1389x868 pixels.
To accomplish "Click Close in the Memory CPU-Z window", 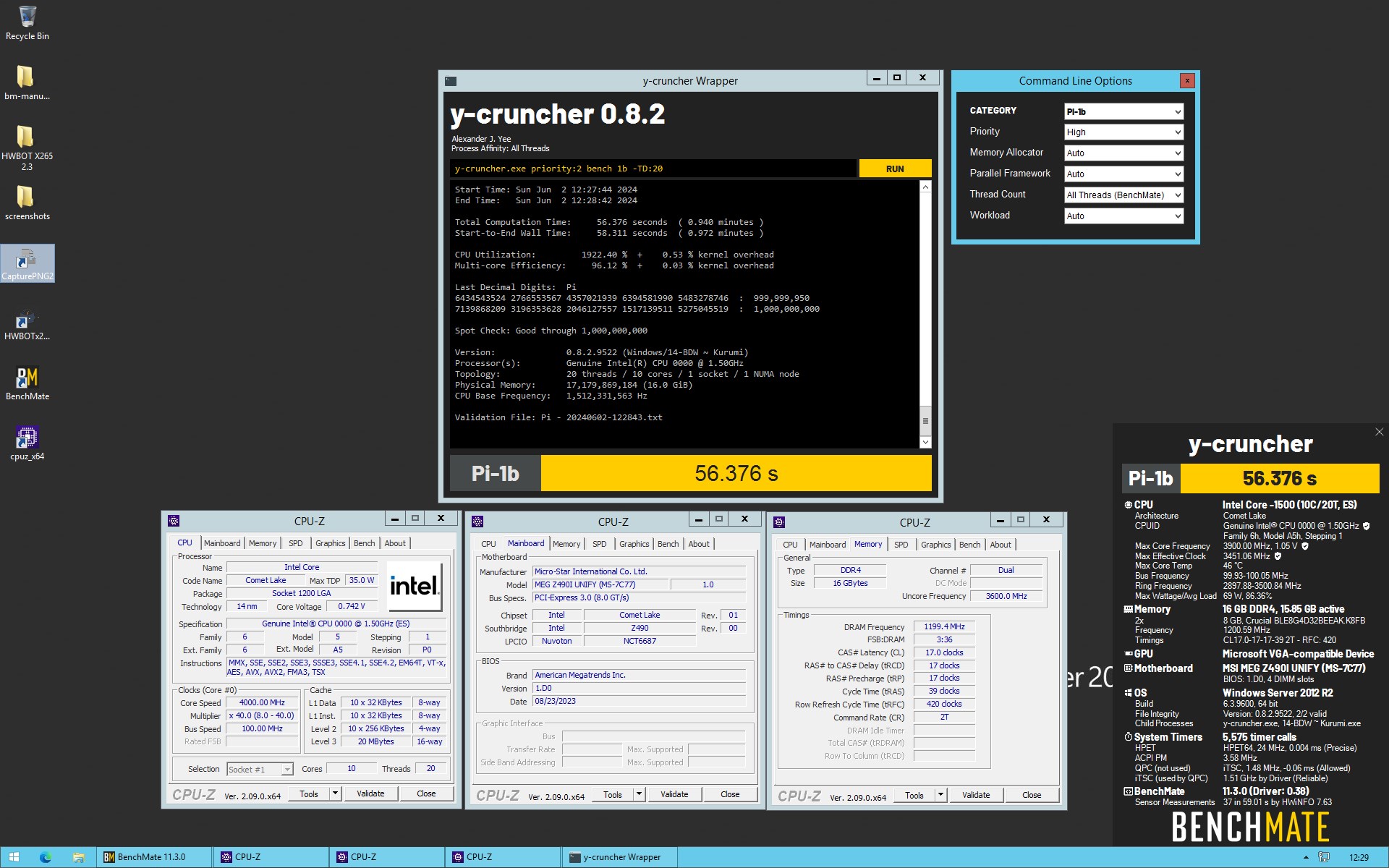I will (x=1032, y=795).
